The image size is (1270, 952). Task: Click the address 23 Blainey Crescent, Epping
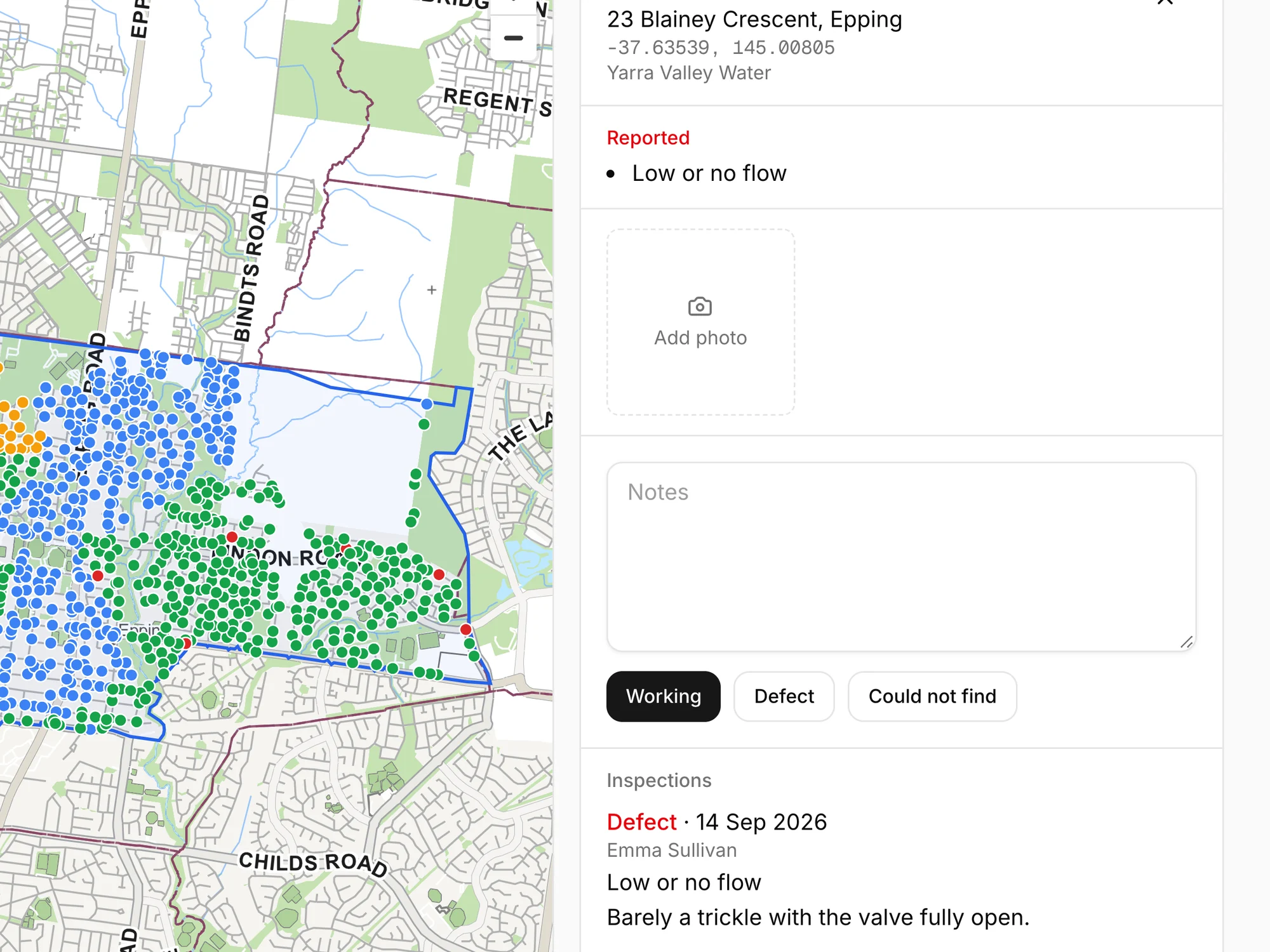(754, 20)
